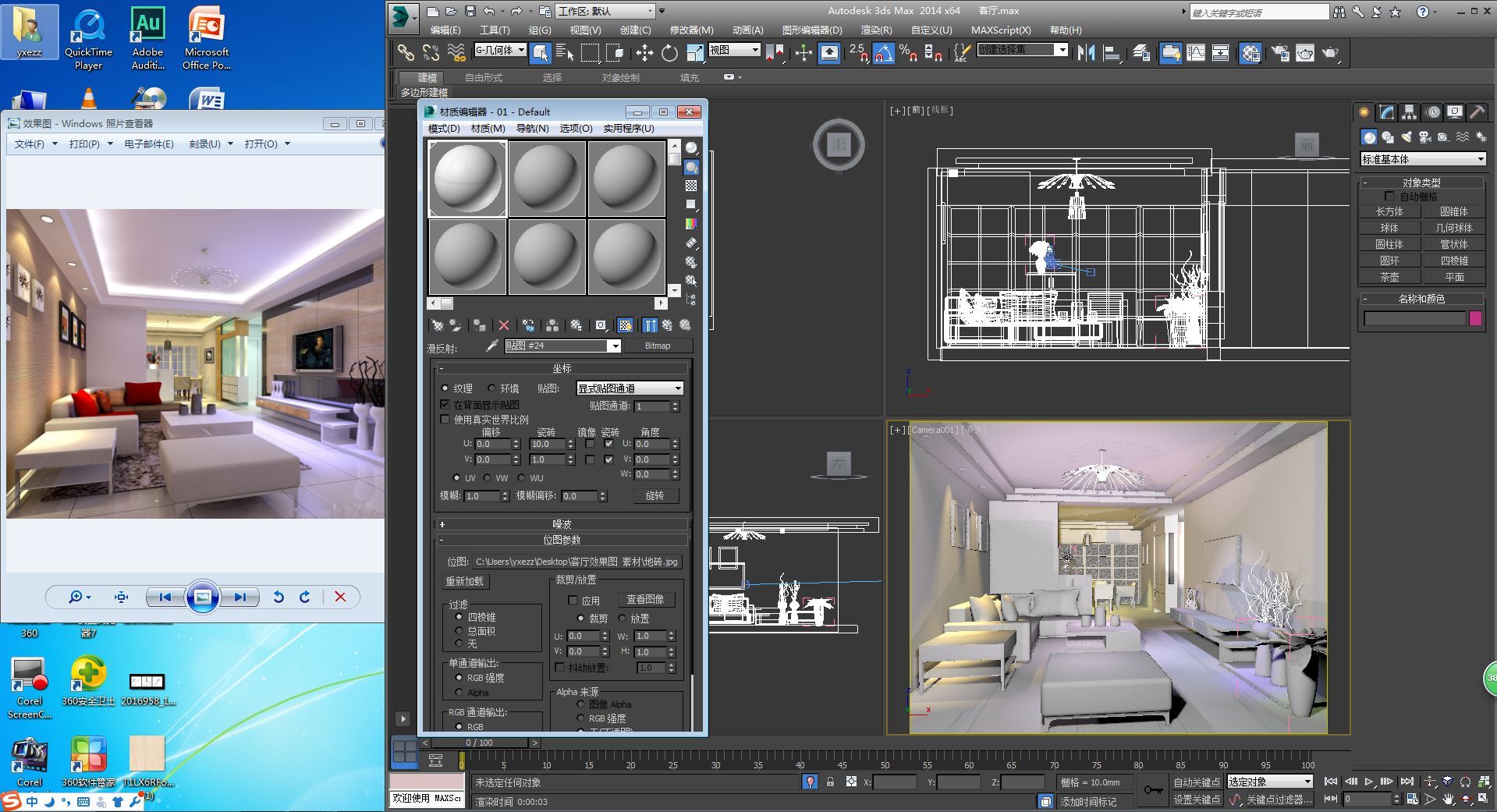Click the bitmap file path field
This screenshot has height=812, width=1497.
pos(576,562)
